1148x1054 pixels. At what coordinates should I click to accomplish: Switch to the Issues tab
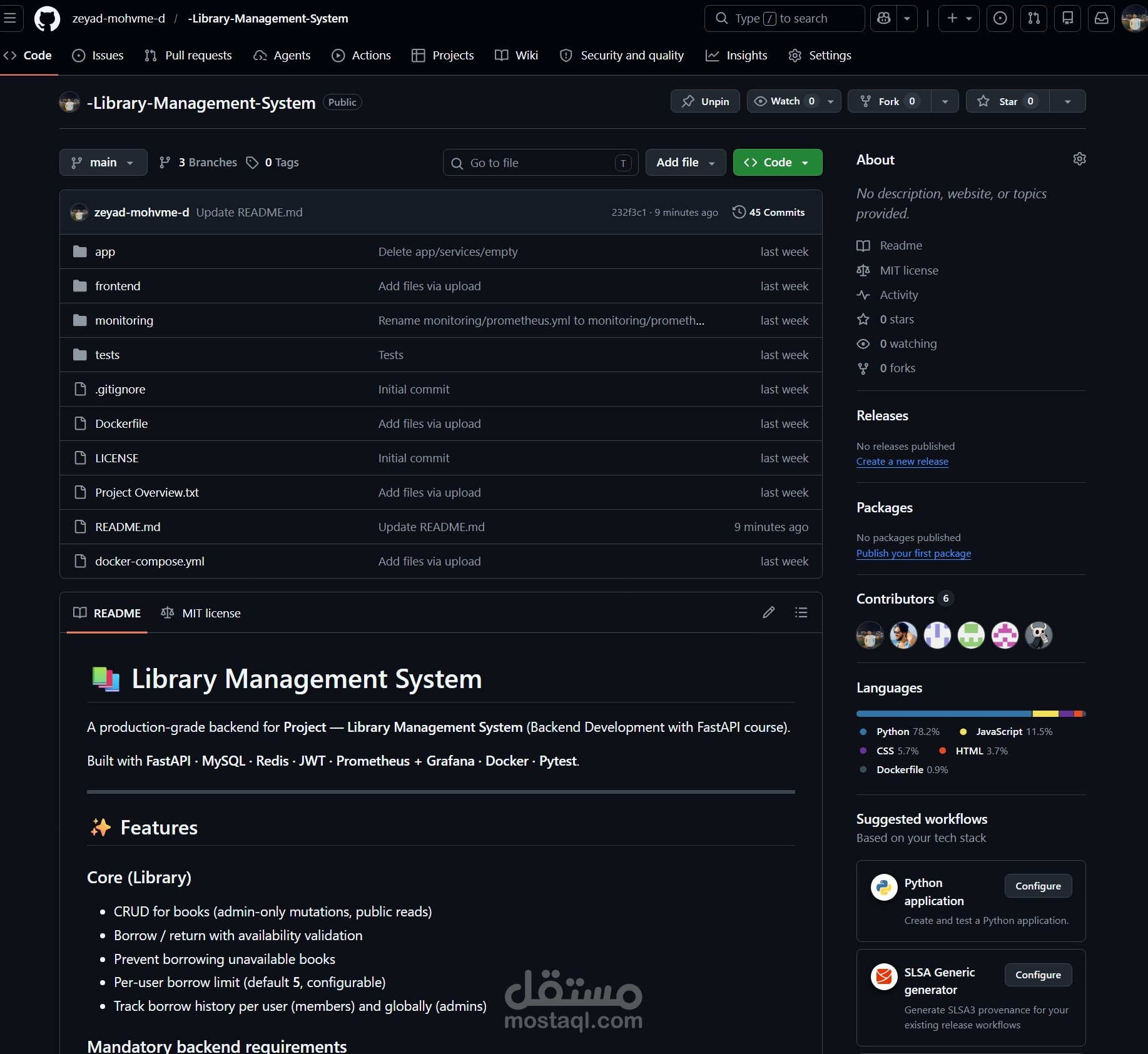coord(98,55)
